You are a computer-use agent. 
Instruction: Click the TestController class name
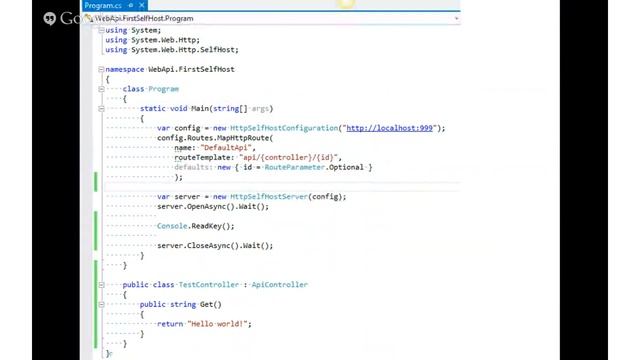[209, 285]
